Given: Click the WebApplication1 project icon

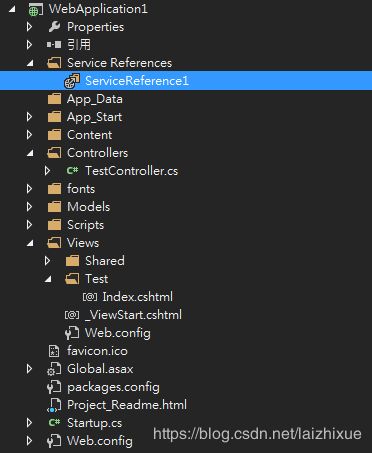Looking at the screenshot, I should 35,9.
